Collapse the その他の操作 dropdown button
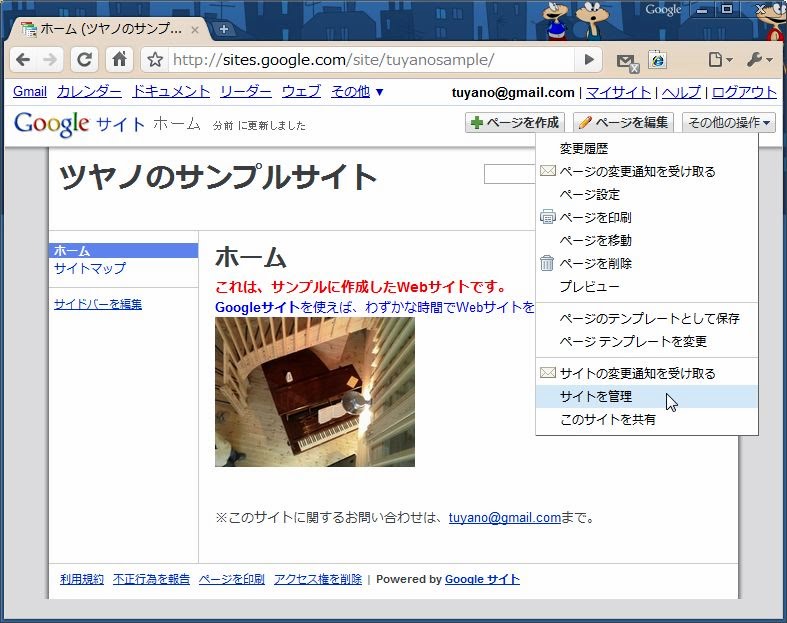This screenshot has width=787, height=623. (729, 123)
